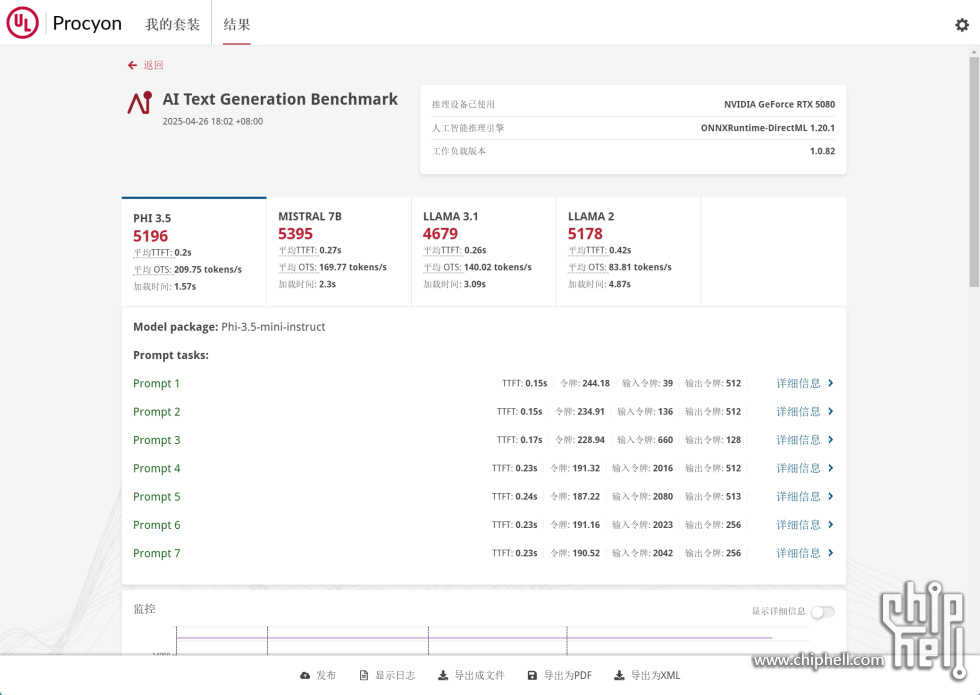Image resolution: width=980 pixels, height=695 pixels.
Task: Open 详细信息 for Prompt 3
Action: tap(798, 440)
